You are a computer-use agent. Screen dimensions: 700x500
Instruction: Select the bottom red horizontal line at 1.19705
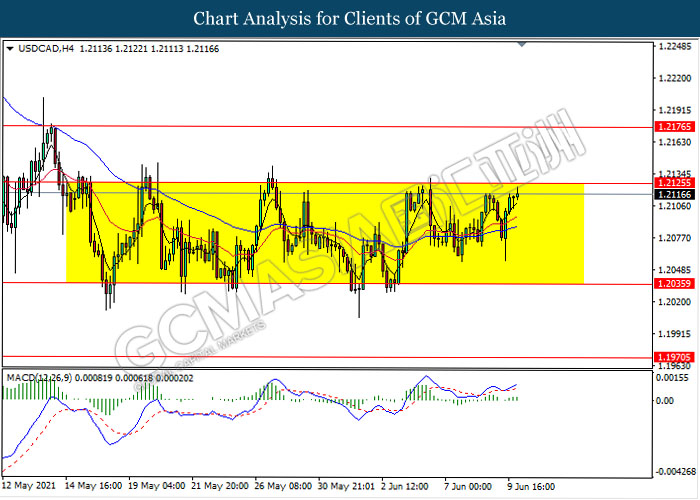(x=327, y=357)
